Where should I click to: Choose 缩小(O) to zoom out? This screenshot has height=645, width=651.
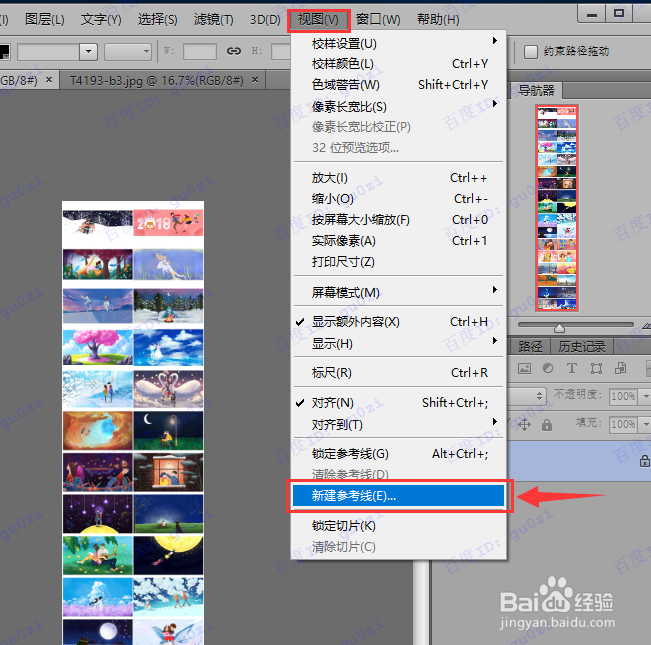[x=399, y=199]
